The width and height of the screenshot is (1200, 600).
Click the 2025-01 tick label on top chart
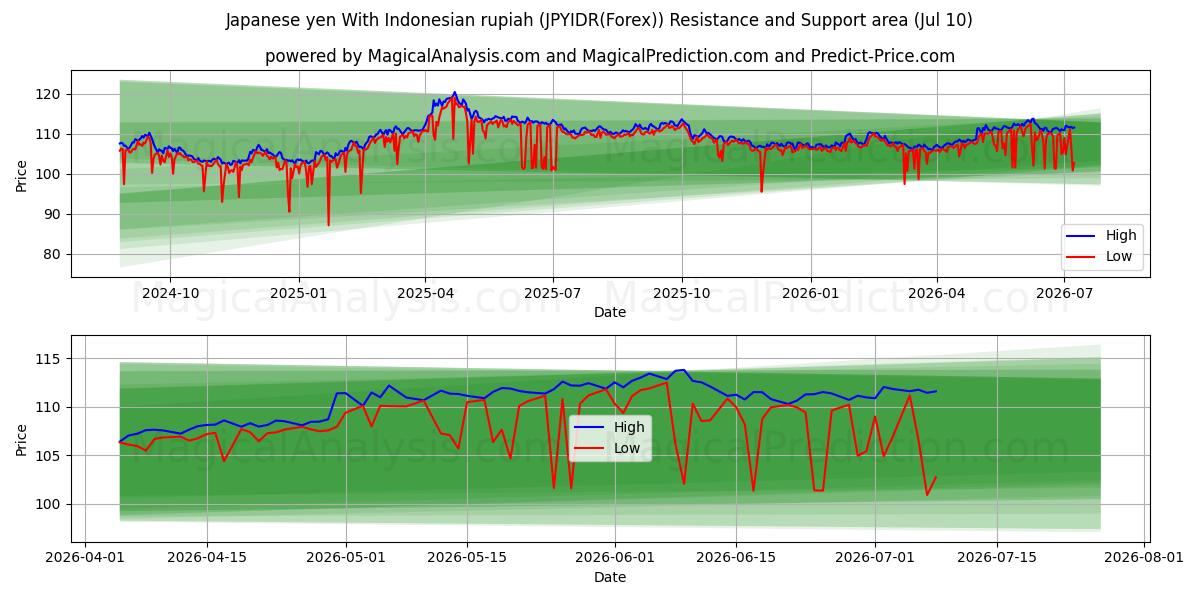pos(299,293)
